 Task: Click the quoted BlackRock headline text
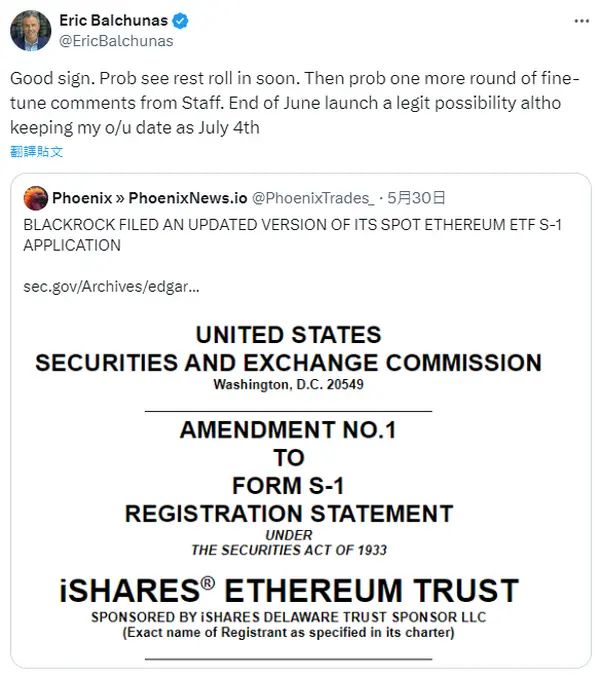point(293,235)
